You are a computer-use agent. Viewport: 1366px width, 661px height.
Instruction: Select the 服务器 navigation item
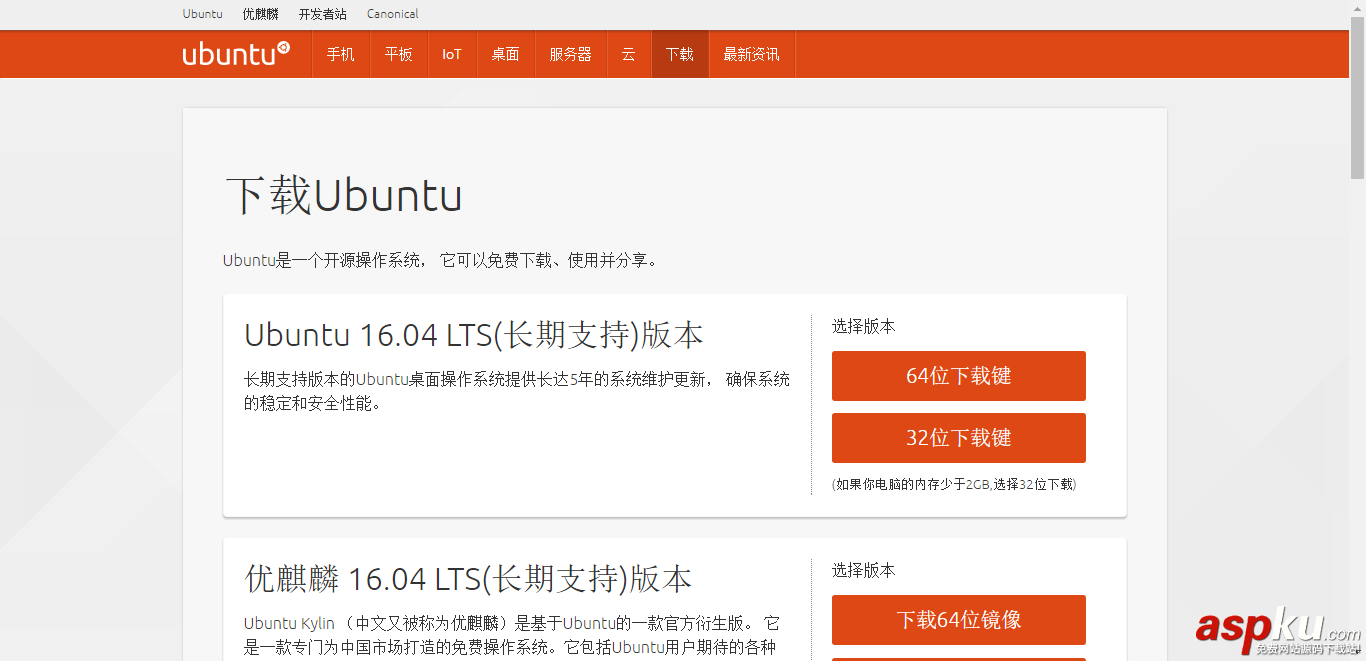pos(570,54)
